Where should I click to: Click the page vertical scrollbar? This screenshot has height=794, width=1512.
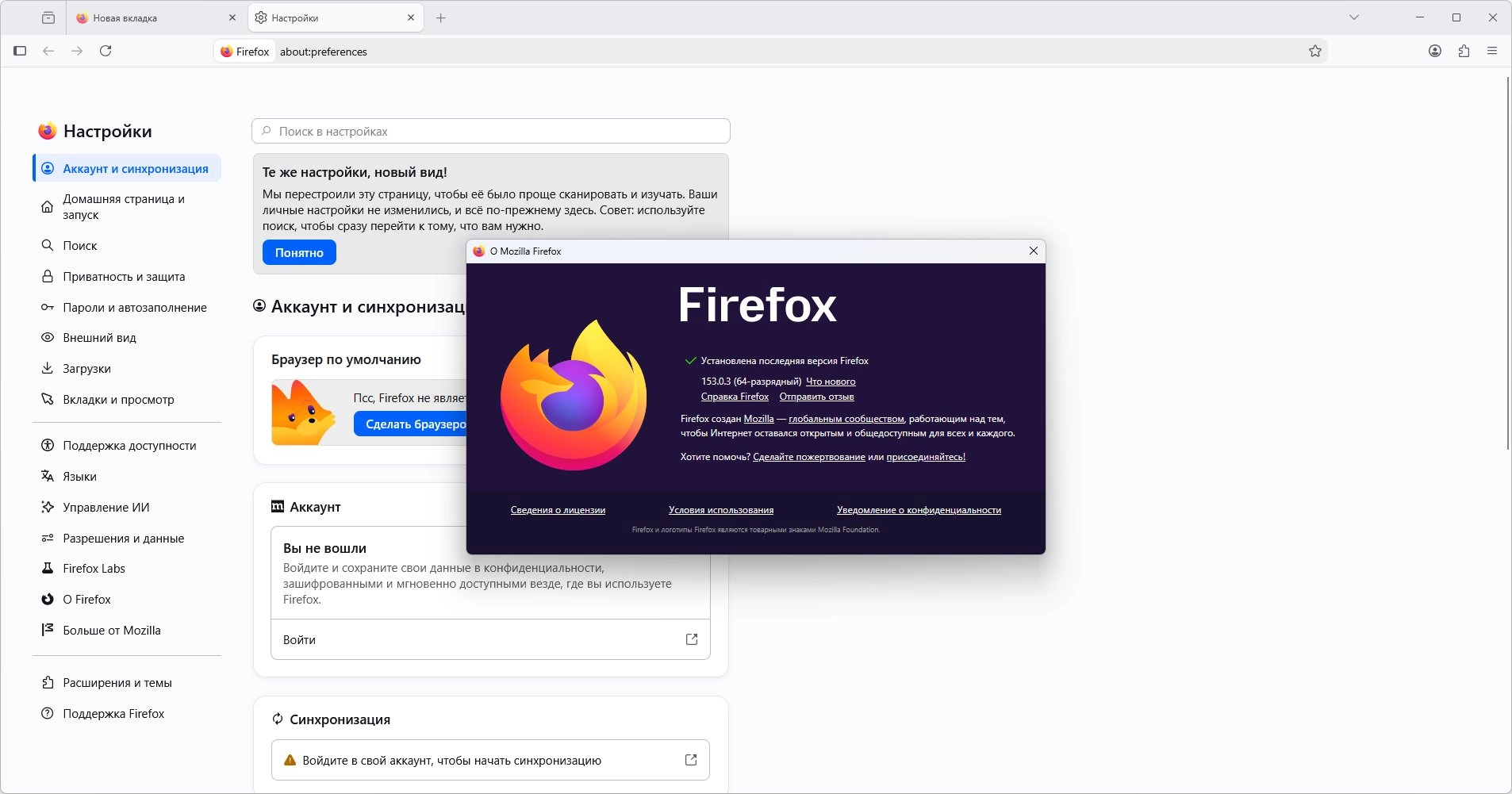[1507, 263]
